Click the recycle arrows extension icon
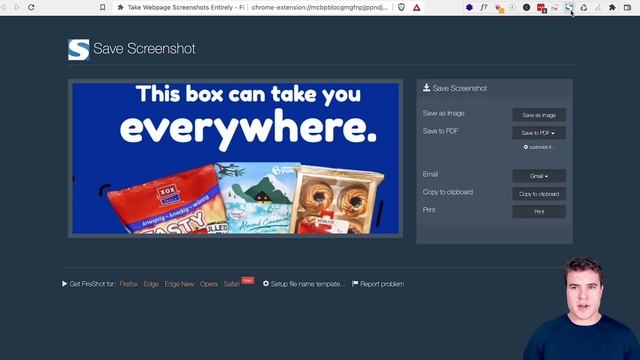This screenshot has width=640, height=360. (584, 7)
